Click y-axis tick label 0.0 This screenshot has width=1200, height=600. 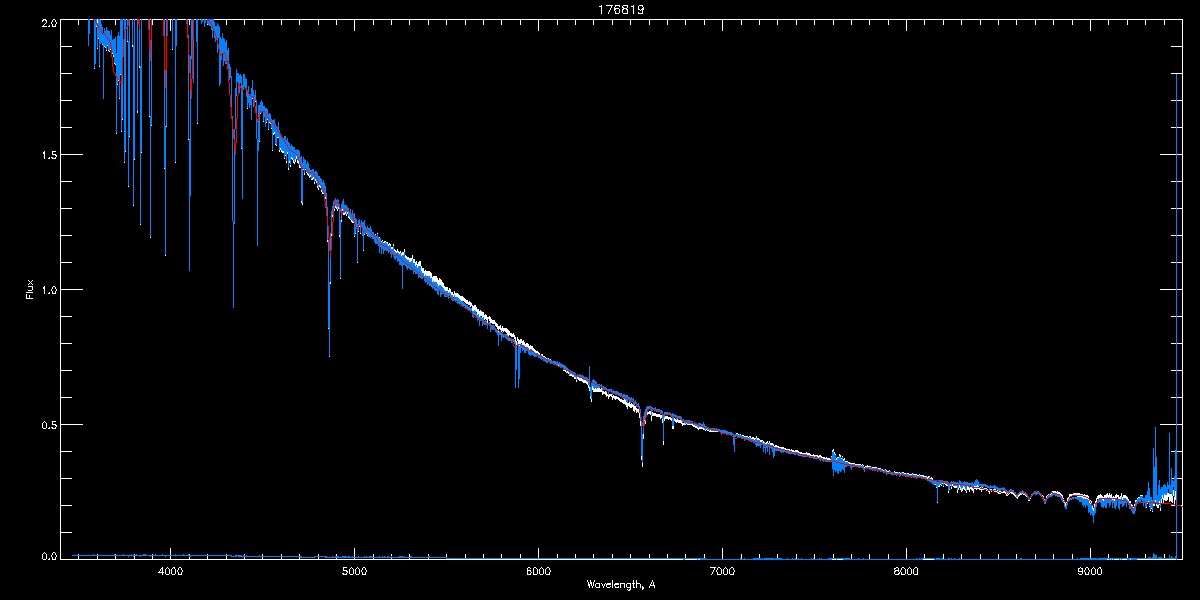pos(48,555)
